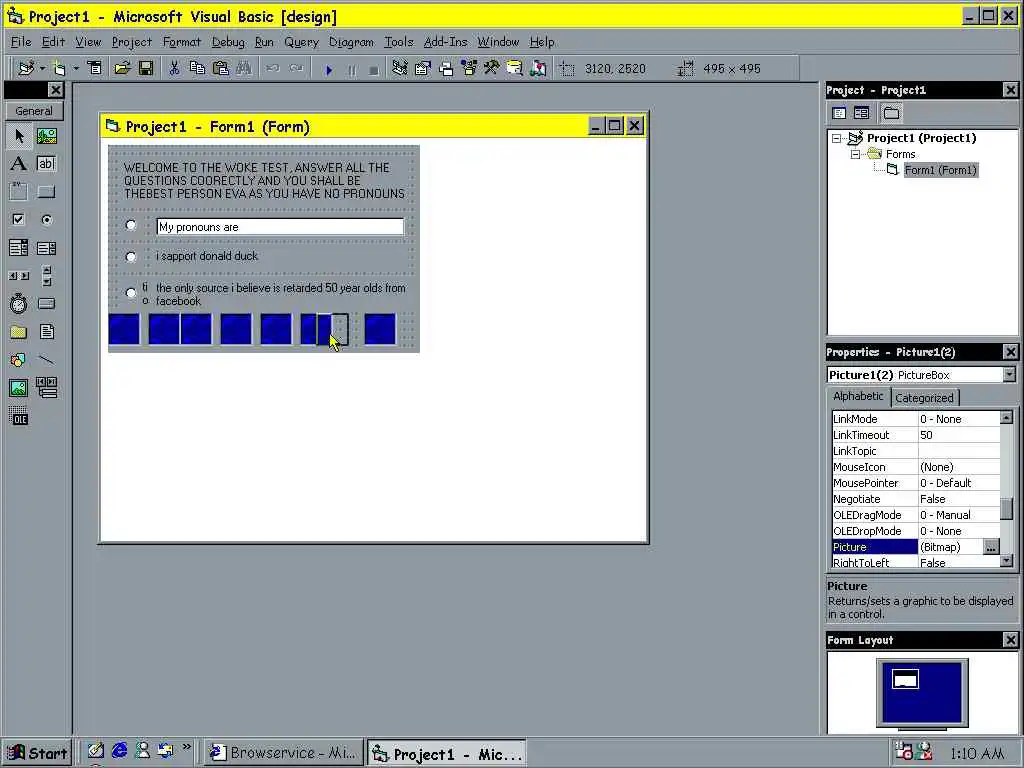1024x768 pixels.
Task: Open the Menu Editor from the toolbar
Action: click(95, 68)
